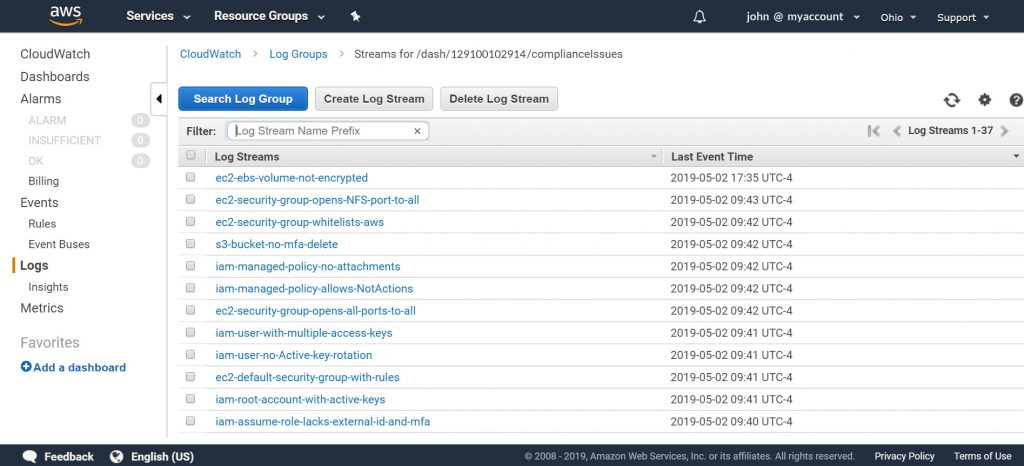
Task: Open the settings gear for log streams
Action: (984, 100)
